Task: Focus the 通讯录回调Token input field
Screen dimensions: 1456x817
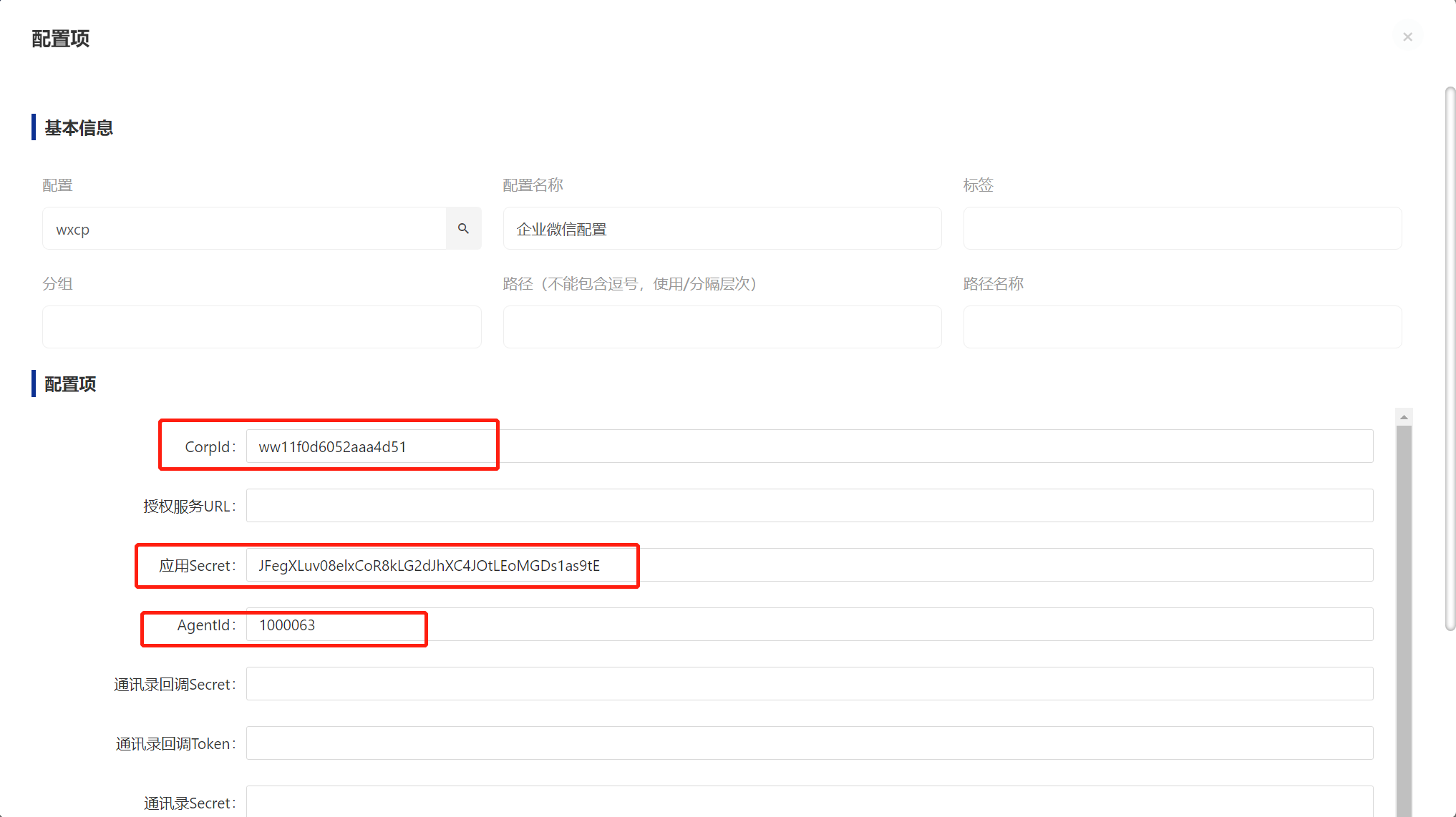Action: (809, 743)
